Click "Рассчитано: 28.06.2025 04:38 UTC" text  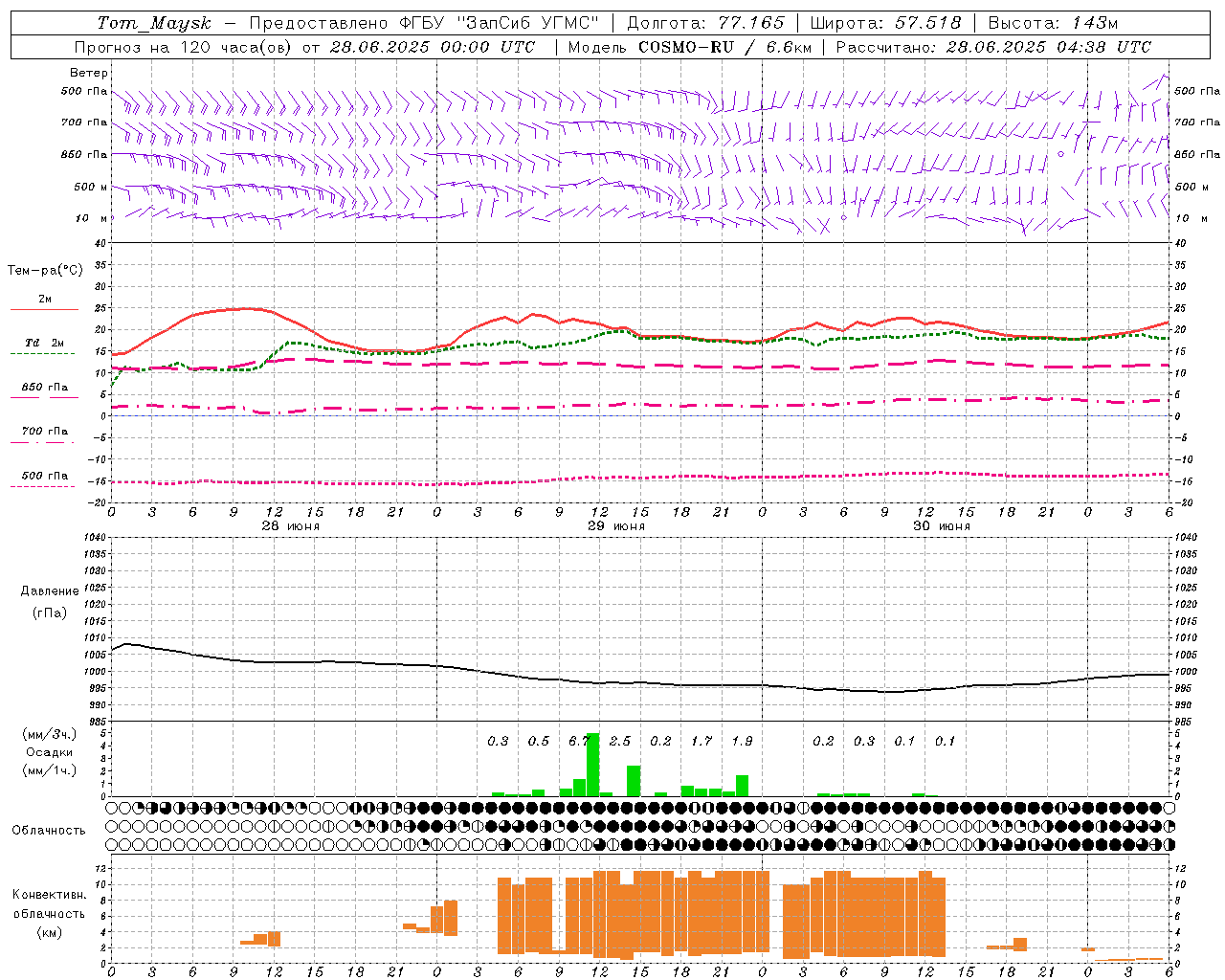tap(993, 47)
